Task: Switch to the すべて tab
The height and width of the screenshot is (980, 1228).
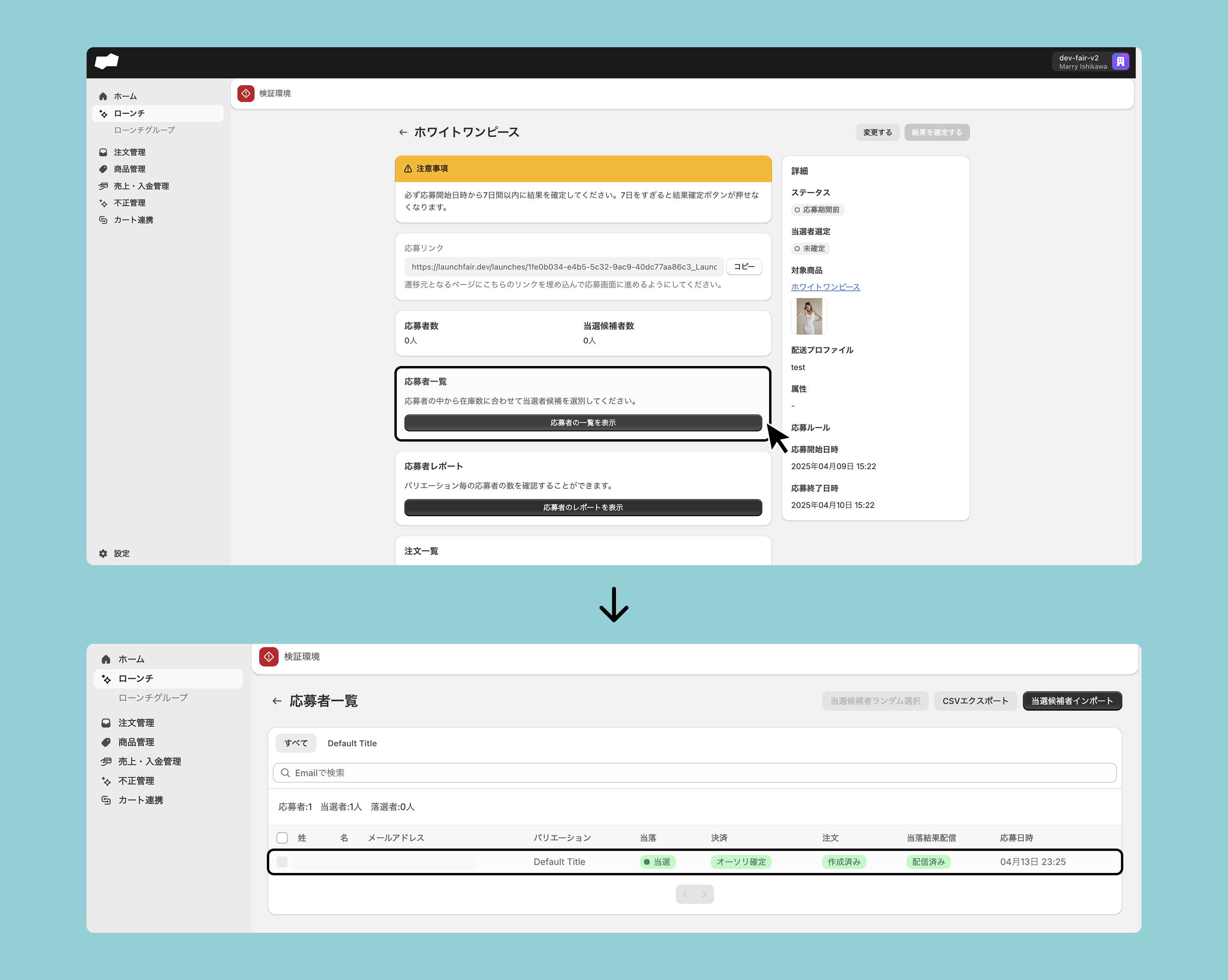Action: (x=296, y=743)
